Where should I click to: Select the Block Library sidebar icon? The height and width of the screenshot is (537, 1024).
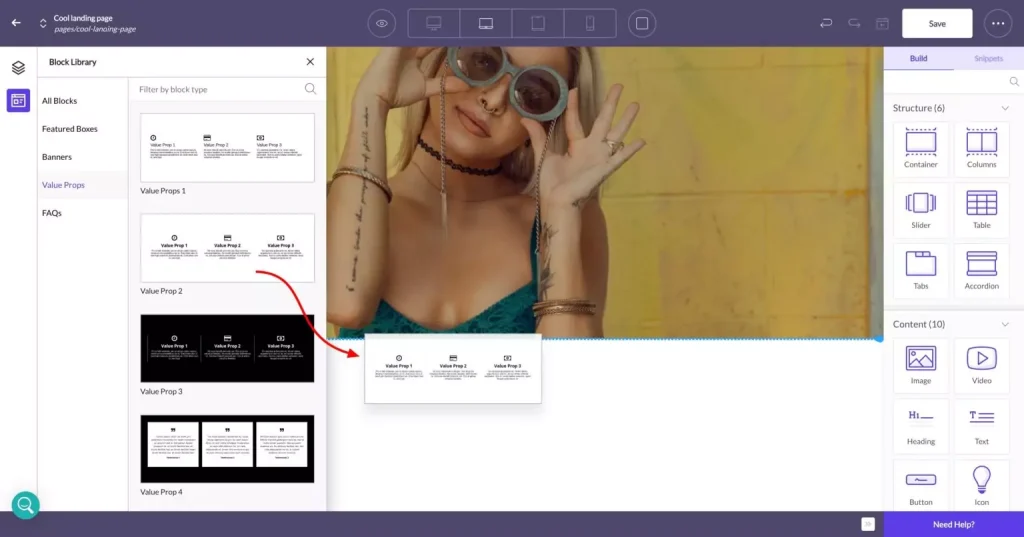(x=18, y=101)
